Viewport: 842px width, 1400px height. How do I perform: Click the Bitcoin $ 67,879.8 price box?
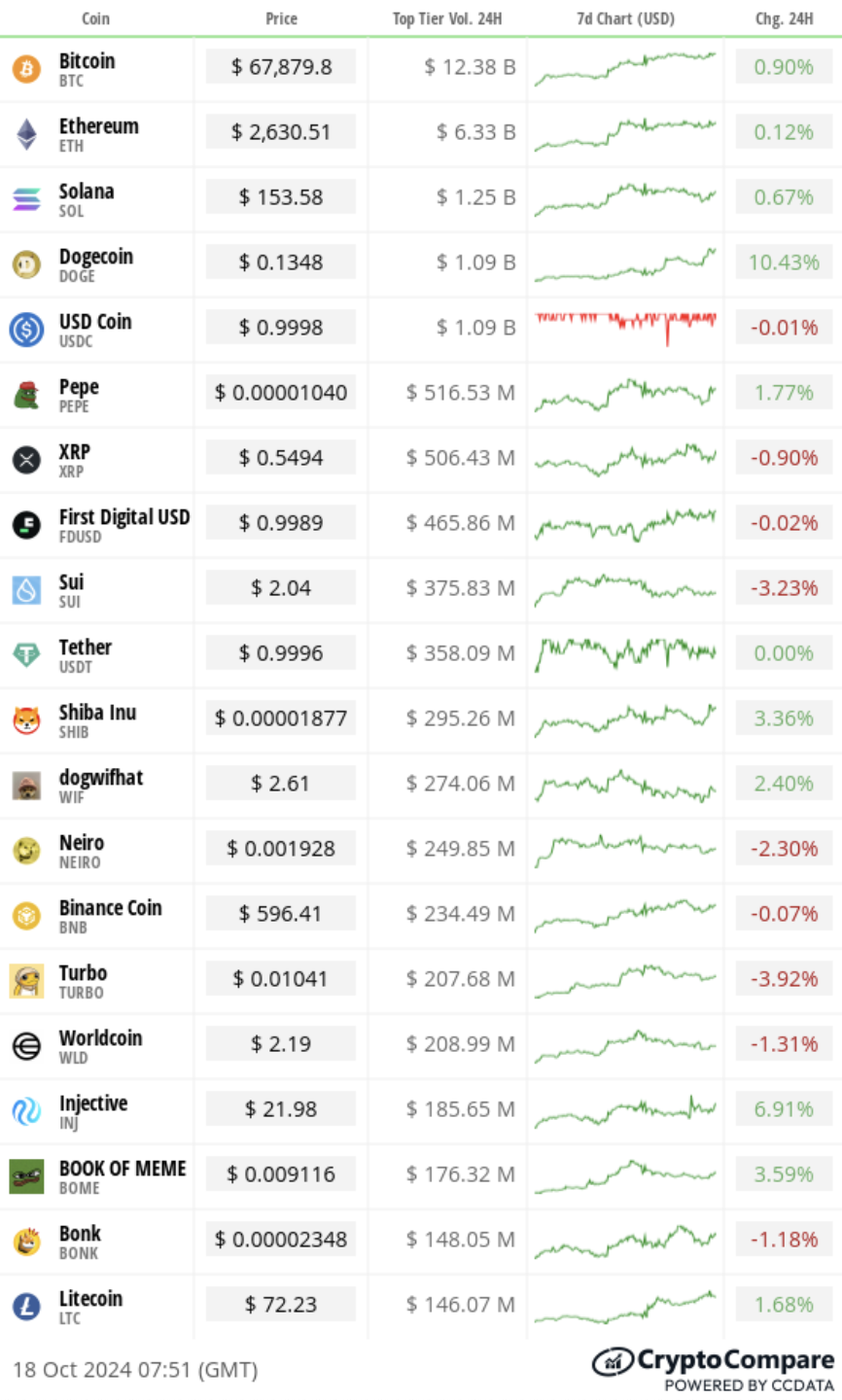pyautogui.click(x=281, y=67)
